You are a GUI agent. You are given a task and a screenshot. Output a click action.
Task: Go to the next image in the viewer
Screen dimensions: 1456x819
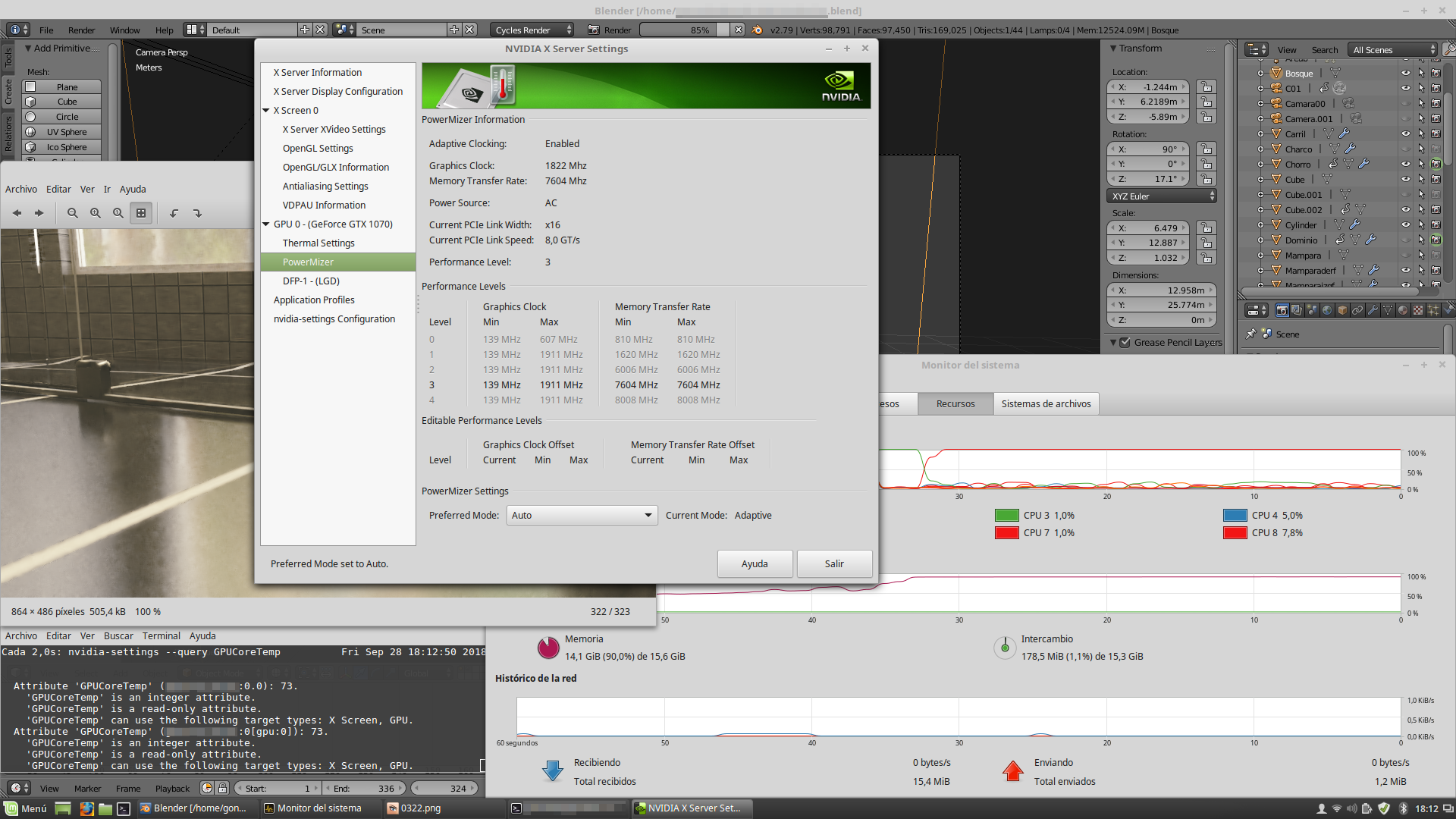coord(39,213)
